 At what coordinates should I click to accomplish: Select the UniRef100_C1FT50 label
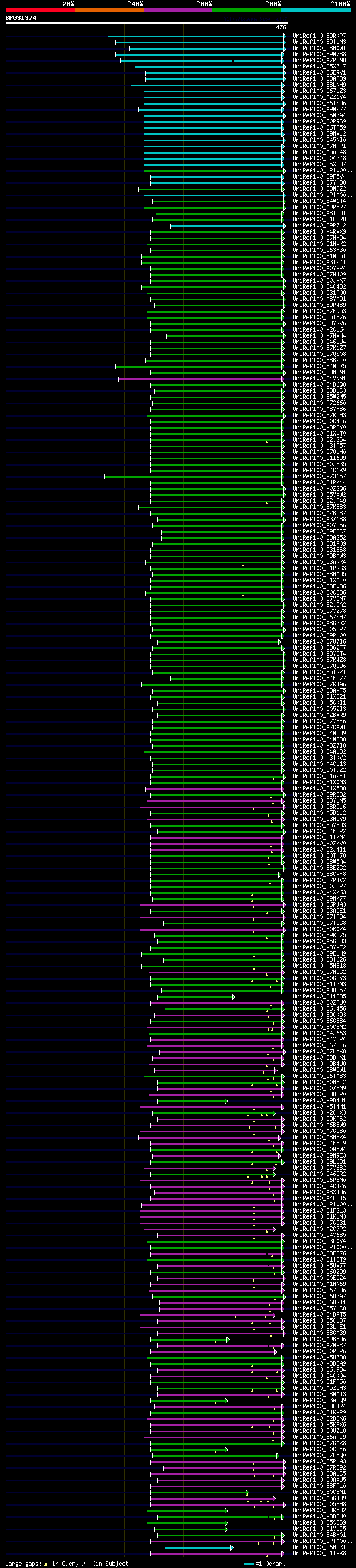point(319,1382)
